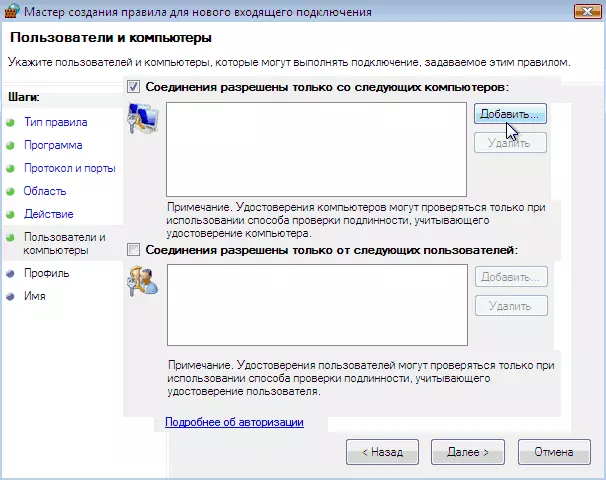Click the green bullet beside Действие
The height and width of the screenshot is (480, 606).
coord(10,214)
